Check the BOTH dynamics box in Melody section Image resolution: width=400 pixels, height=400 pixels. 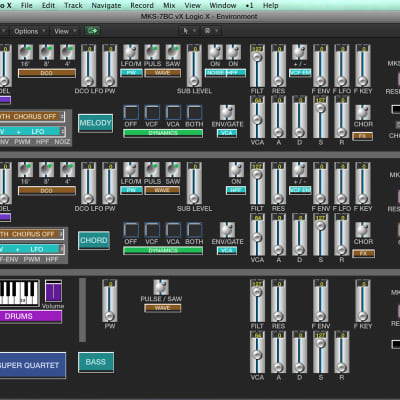click(194, 112)
